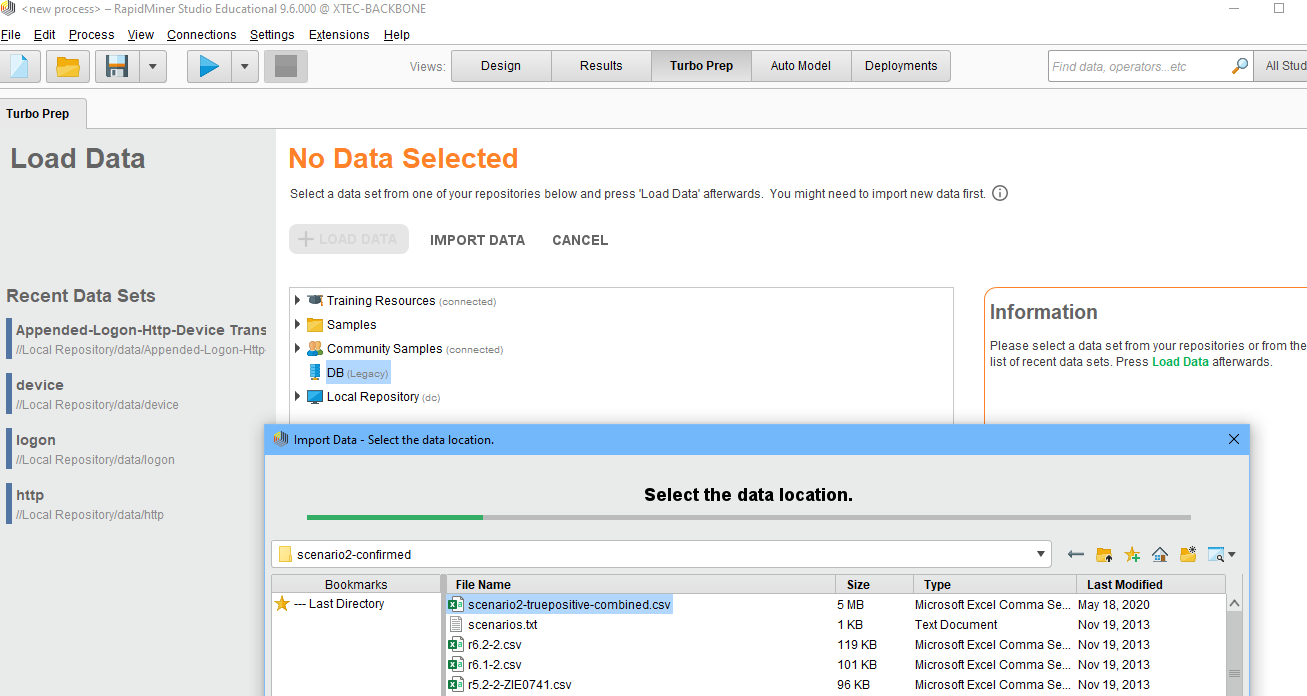Image resolution: width=1307 pixels, height=696 pixels.
Task: Click the r6.2-2.csv Excel icon
Action: 456,644
